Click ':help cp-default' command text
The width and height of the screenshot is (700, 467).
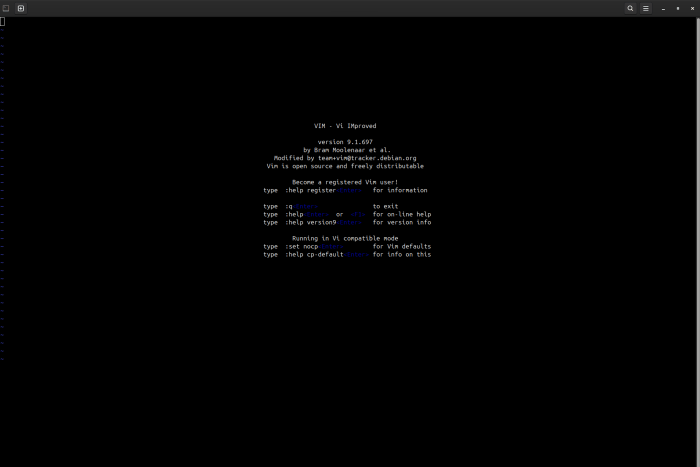(314, 254)
